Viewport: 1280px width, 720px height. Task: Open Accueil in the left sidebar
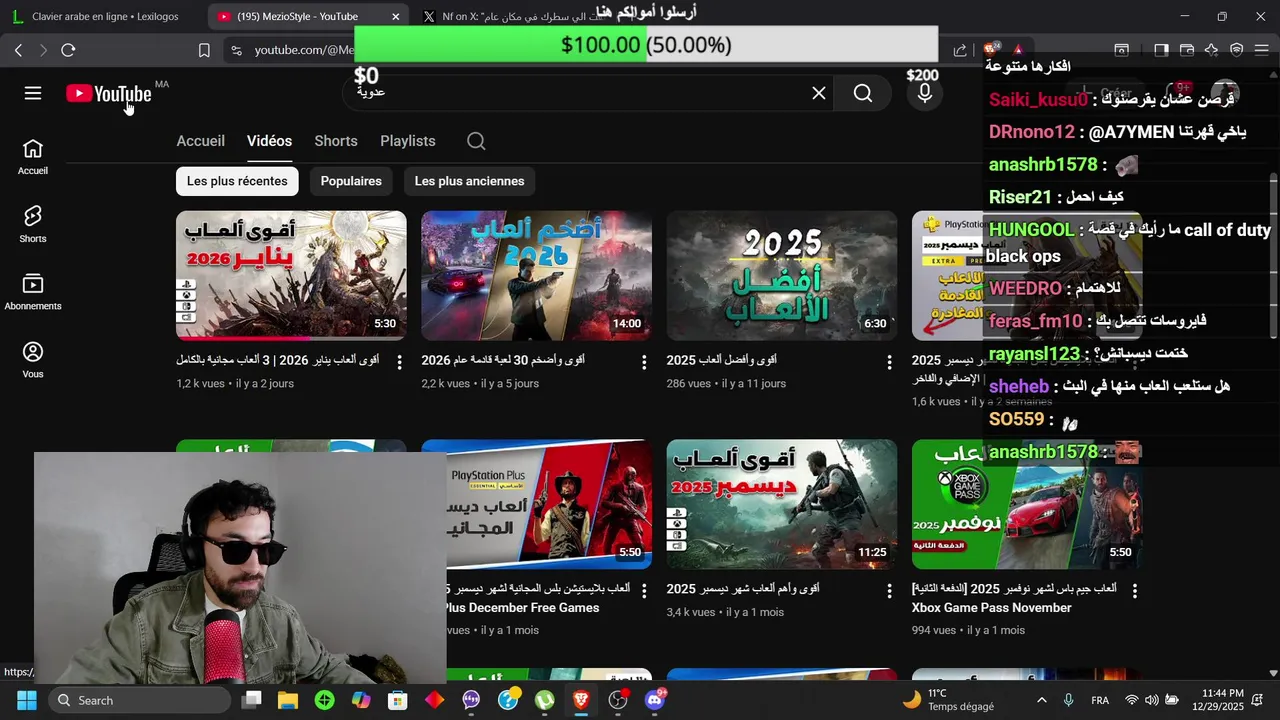coord(33,157)
